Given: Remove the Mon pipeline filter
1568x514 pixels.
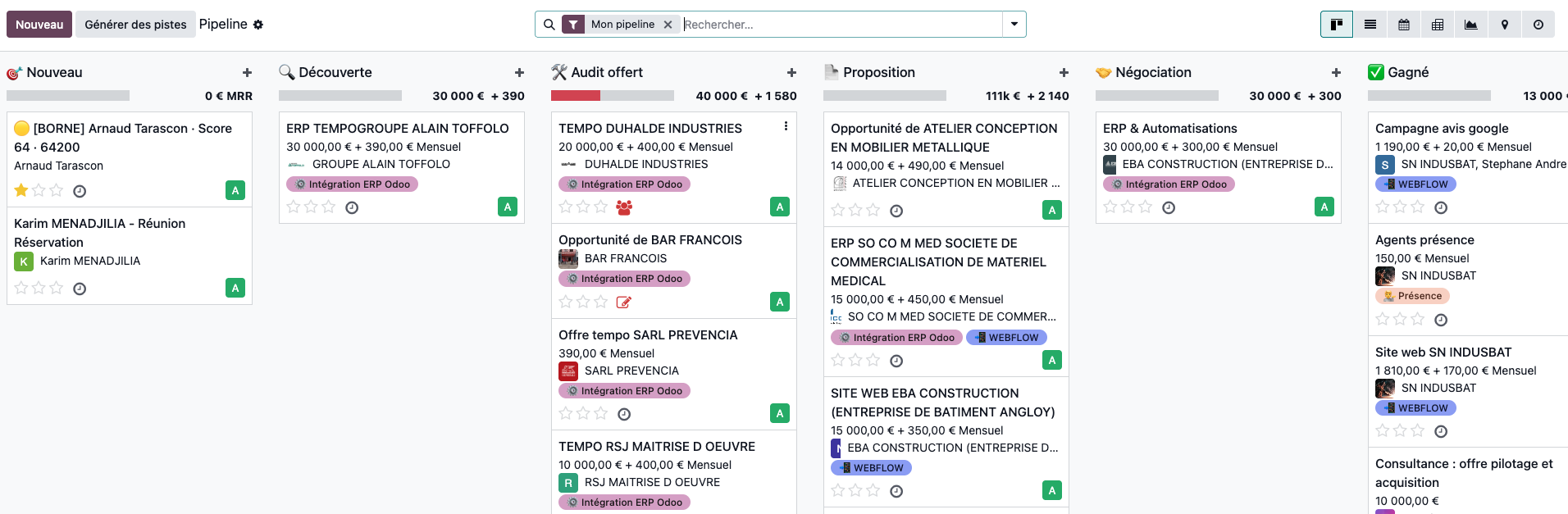Looking at the screenshot, I should pos(668,25).
